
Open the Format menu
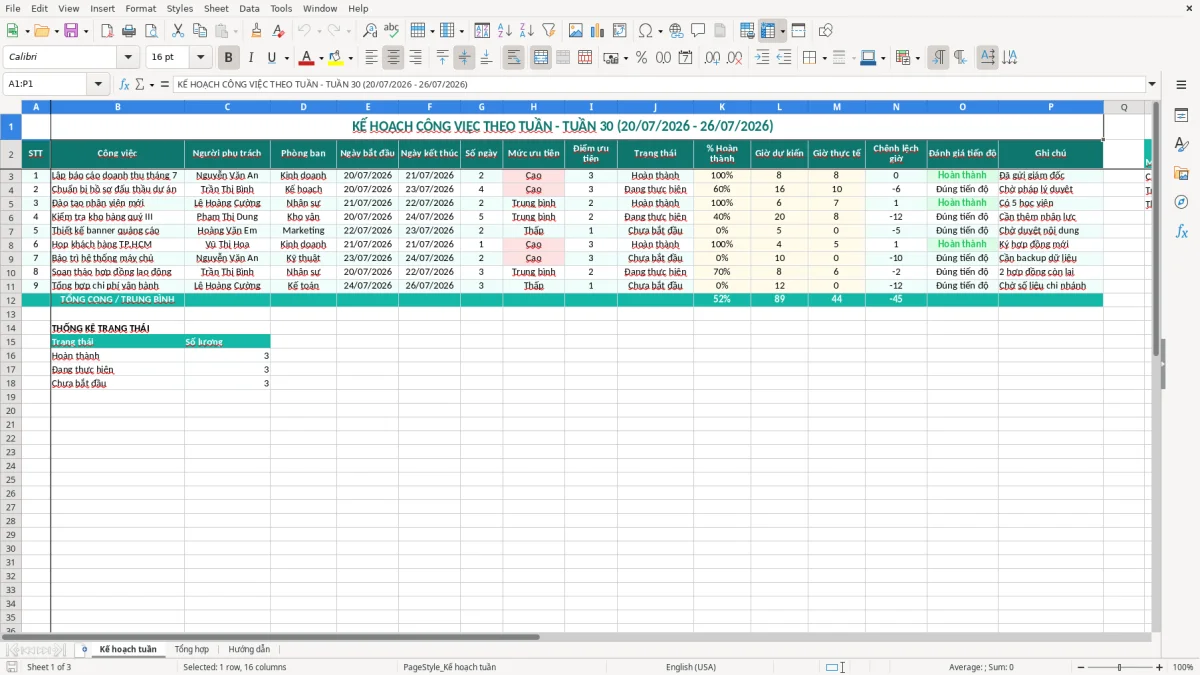140,8
